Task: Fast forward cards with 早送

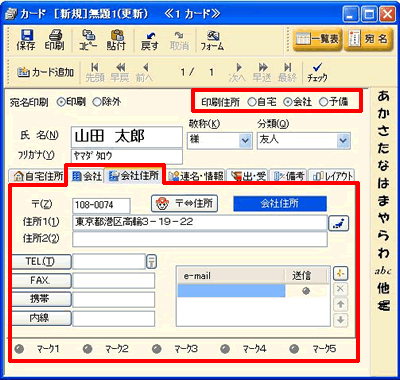Action: point(262,72)
